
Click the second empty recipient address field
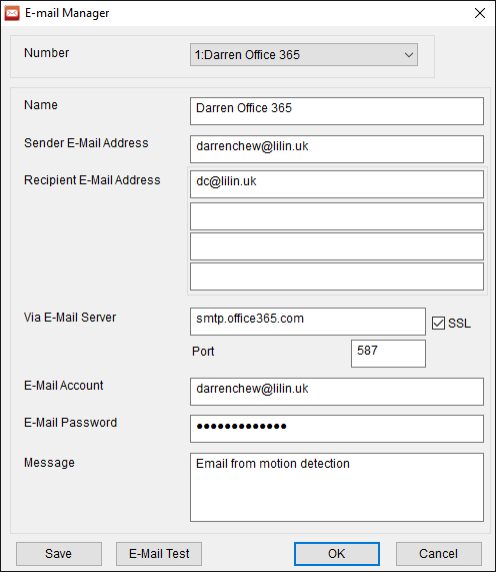click(x=337, y=216)
